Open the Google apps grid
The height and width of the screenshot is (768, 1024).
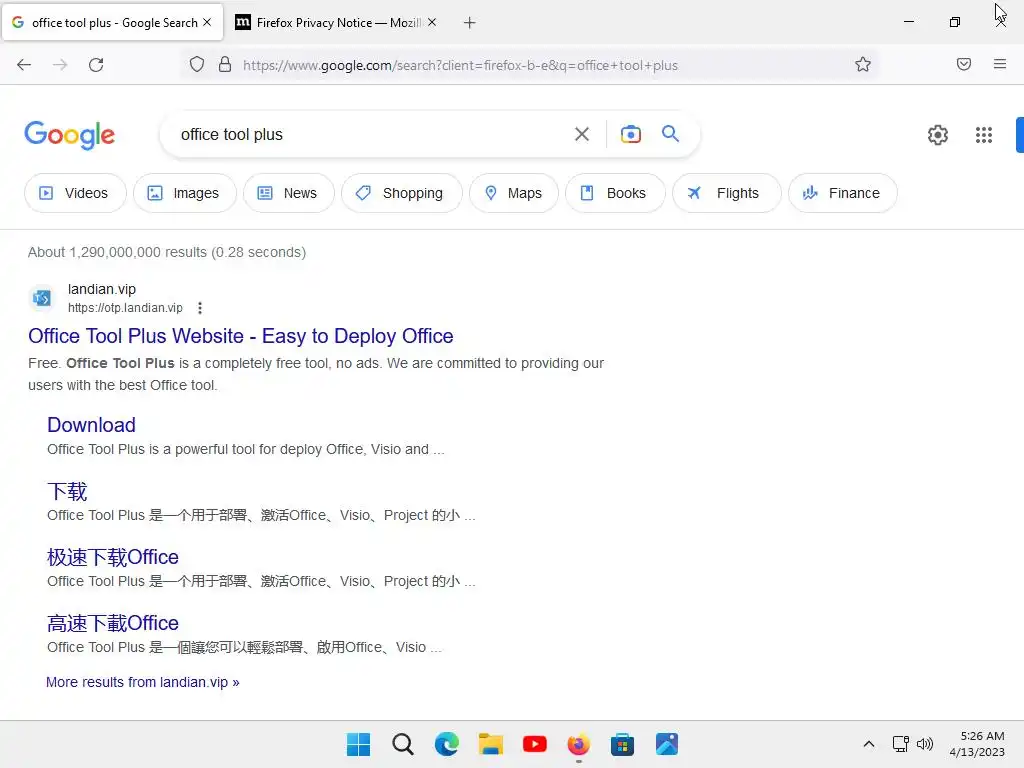click(984, 135)
